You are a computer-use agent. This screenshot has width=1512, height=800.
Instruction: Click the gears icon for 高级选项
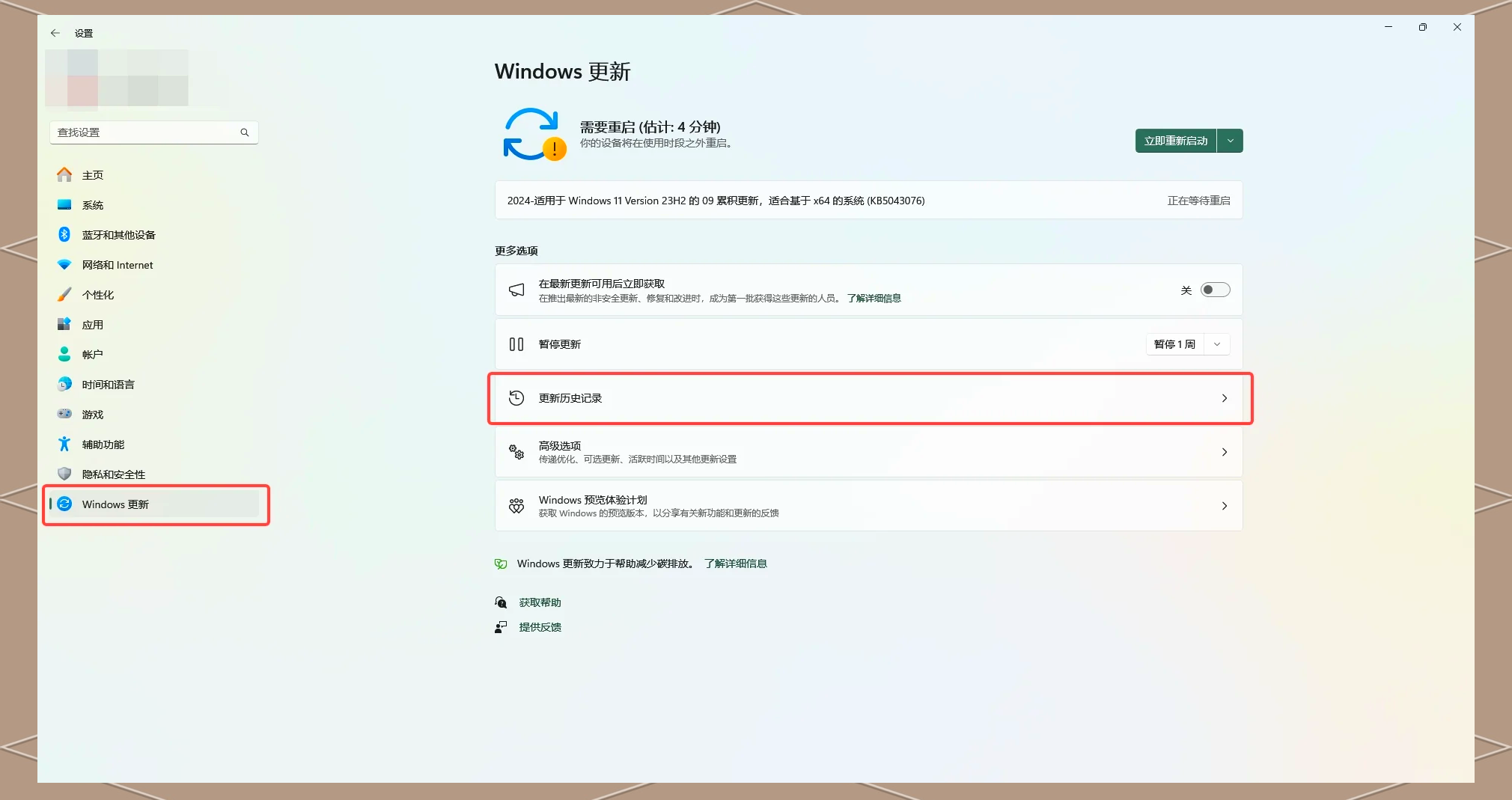(516, 452)
